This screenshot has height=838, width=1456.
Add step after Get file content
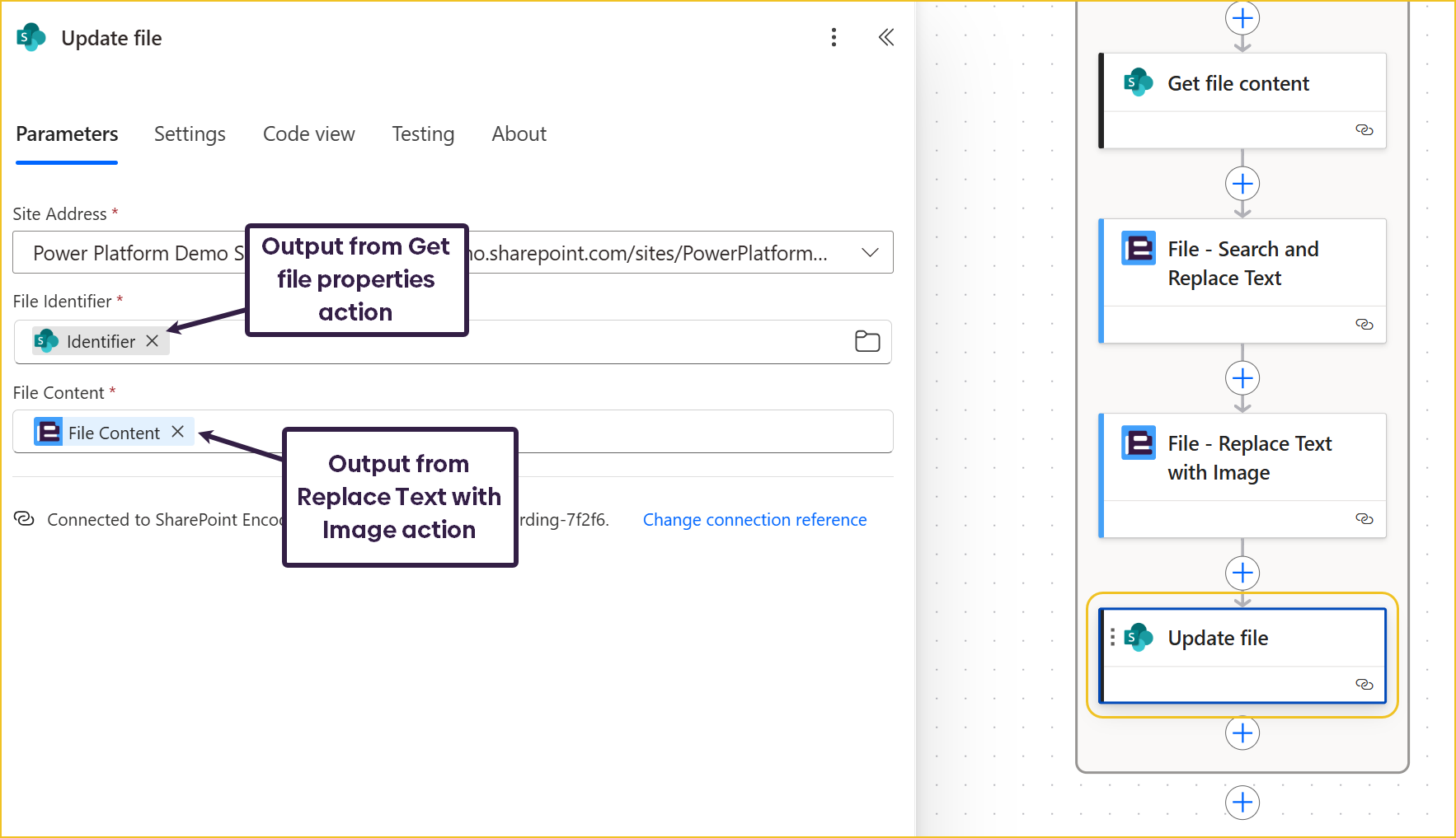1242,184
